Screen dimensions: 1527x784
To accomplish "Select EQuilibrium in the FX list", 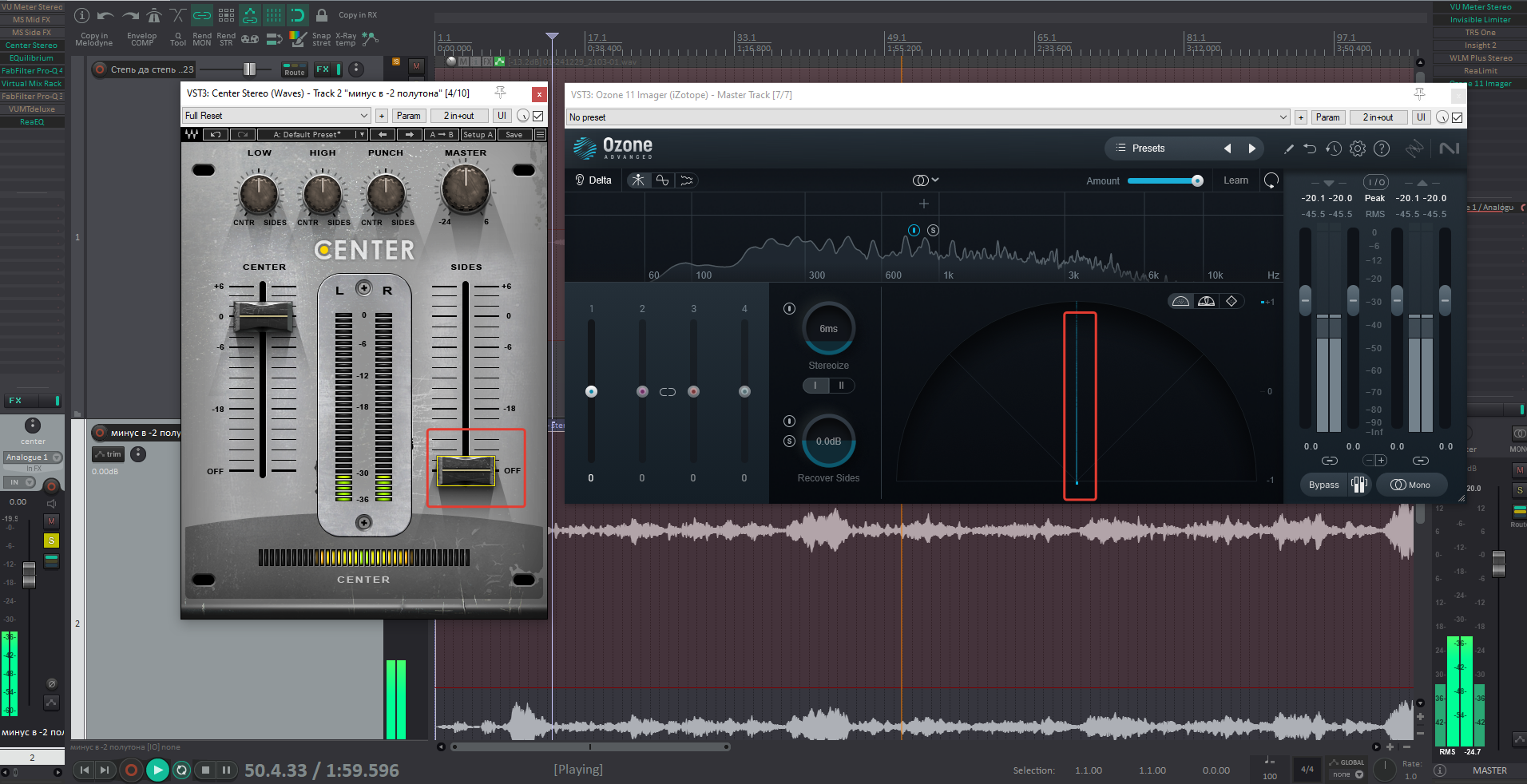I will [32, 58].
